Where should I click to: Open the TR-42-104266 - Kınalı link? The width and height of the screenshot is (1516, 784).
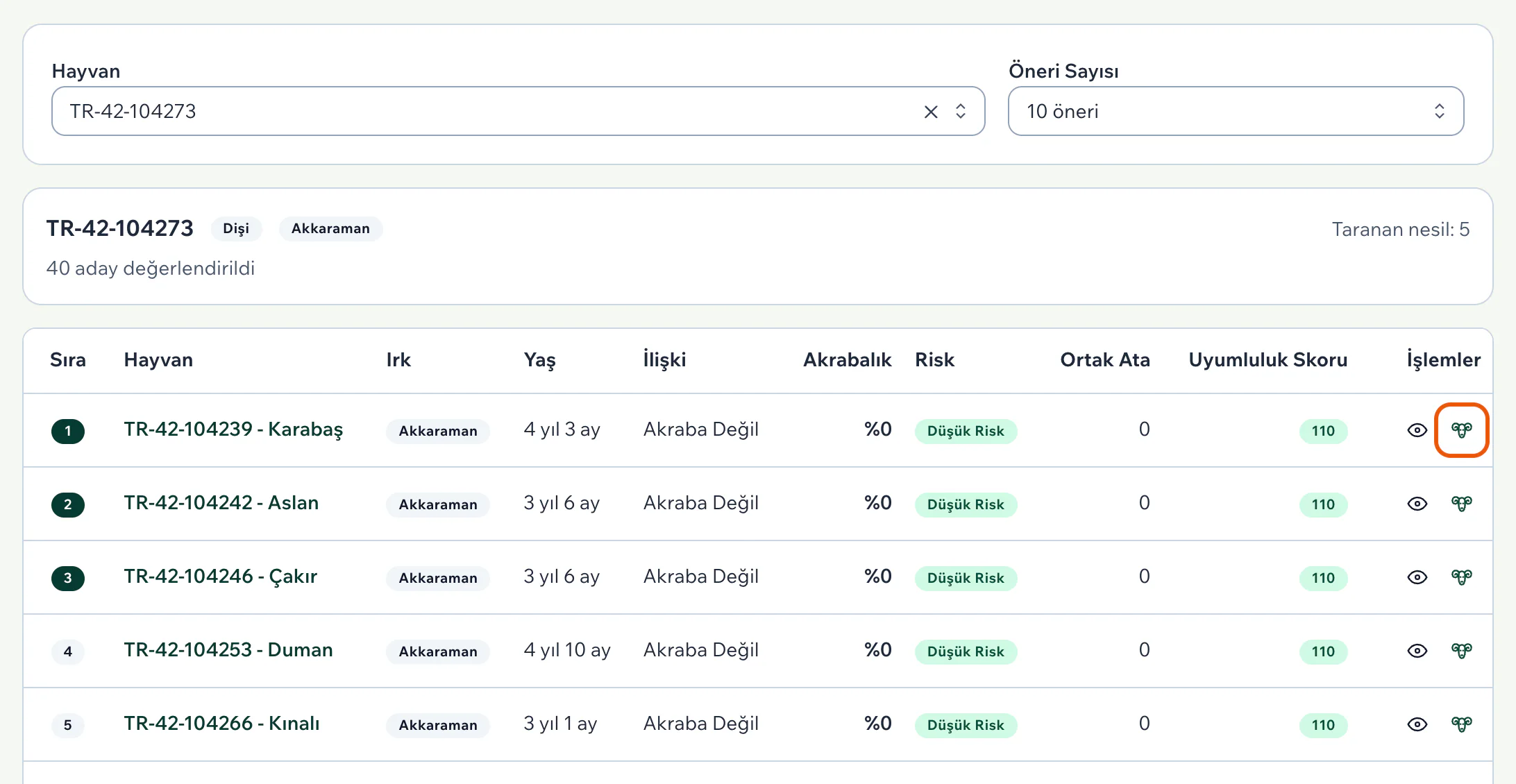point(221,724)
